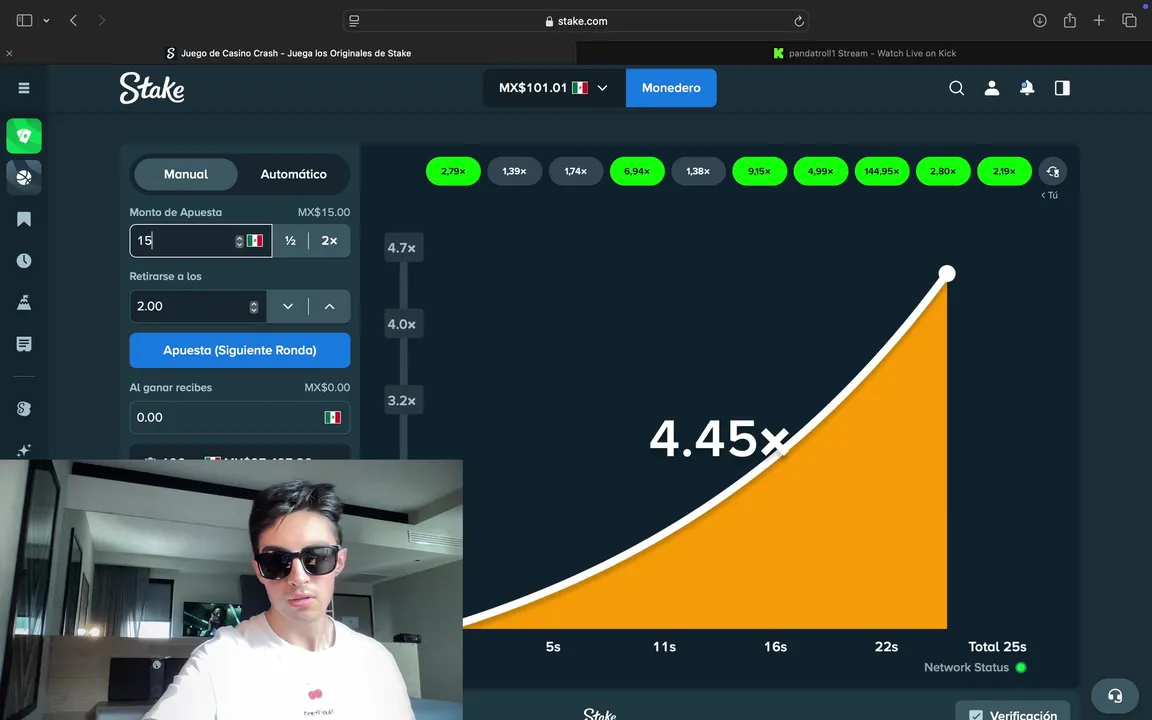Viewport: 1152px width, 720px height.
Task: Open notifications bell
Action: [1027, 88]
